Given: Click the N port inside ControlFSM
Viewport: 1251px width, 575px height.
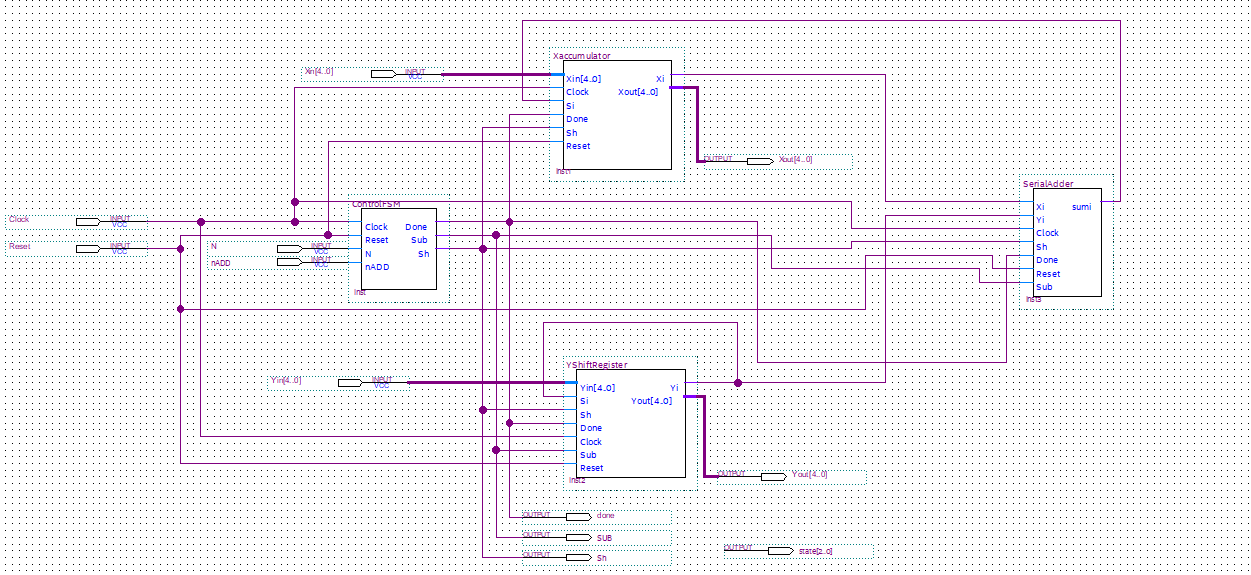Looking at the screenshot, I should [x=368, y=254].
